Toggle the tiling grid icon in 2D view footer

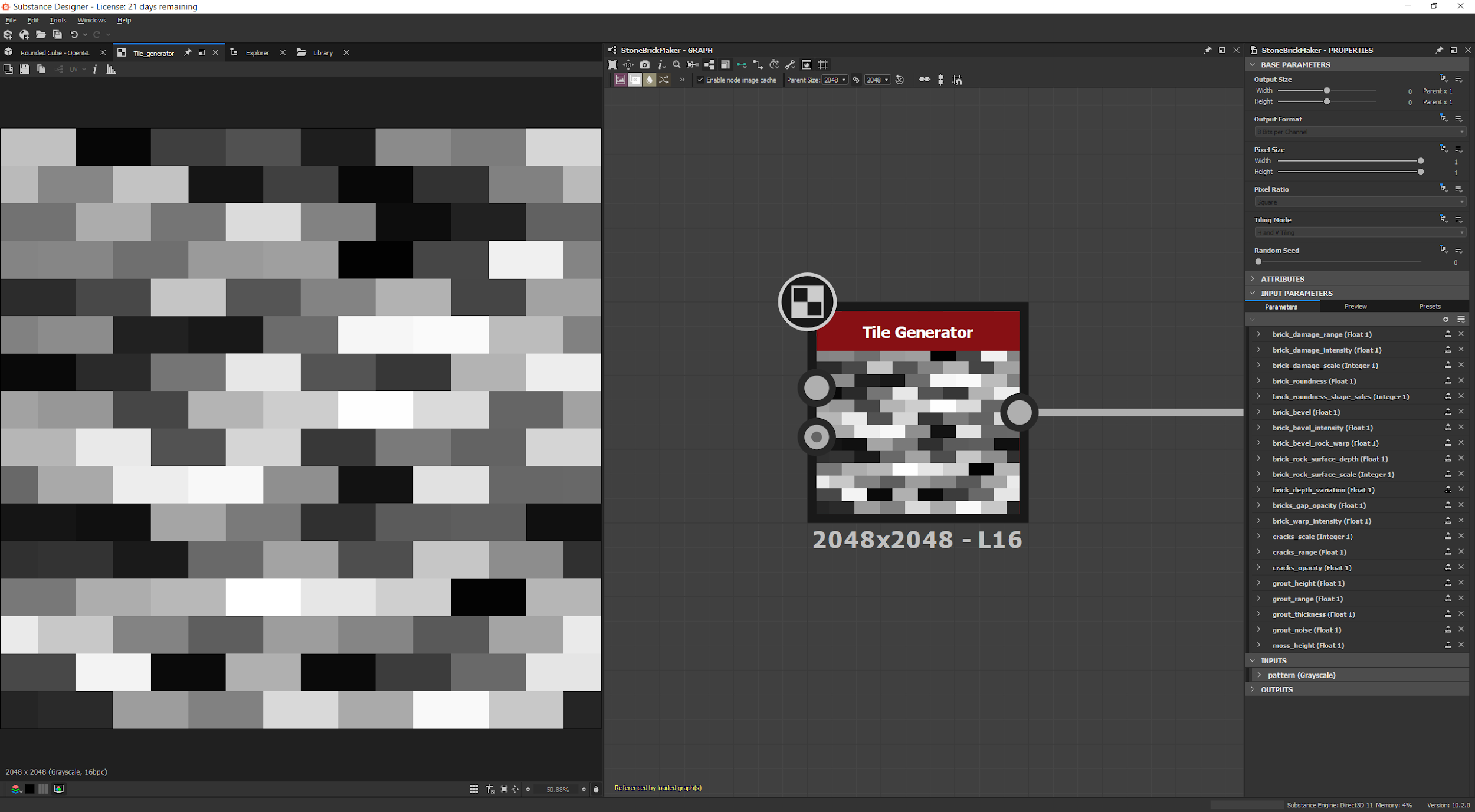click(474, 789)
